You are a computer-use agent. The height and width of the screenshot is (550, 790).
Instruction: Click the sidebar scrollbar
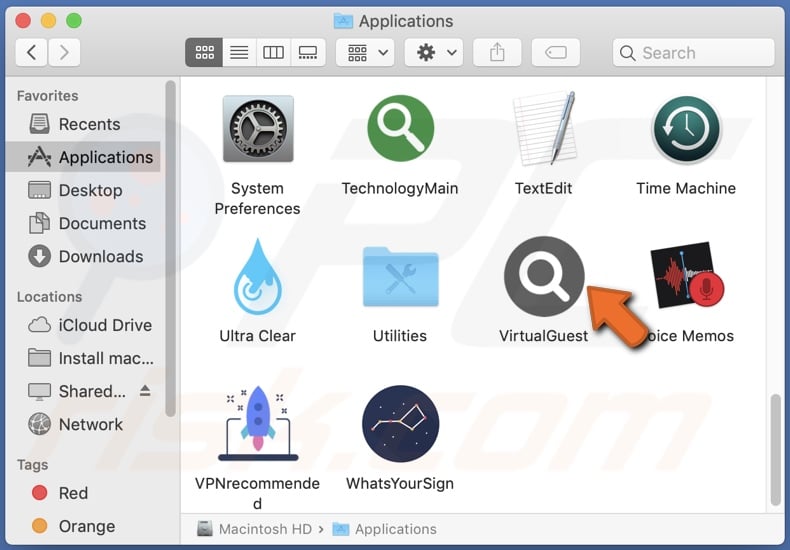(170, 249)
